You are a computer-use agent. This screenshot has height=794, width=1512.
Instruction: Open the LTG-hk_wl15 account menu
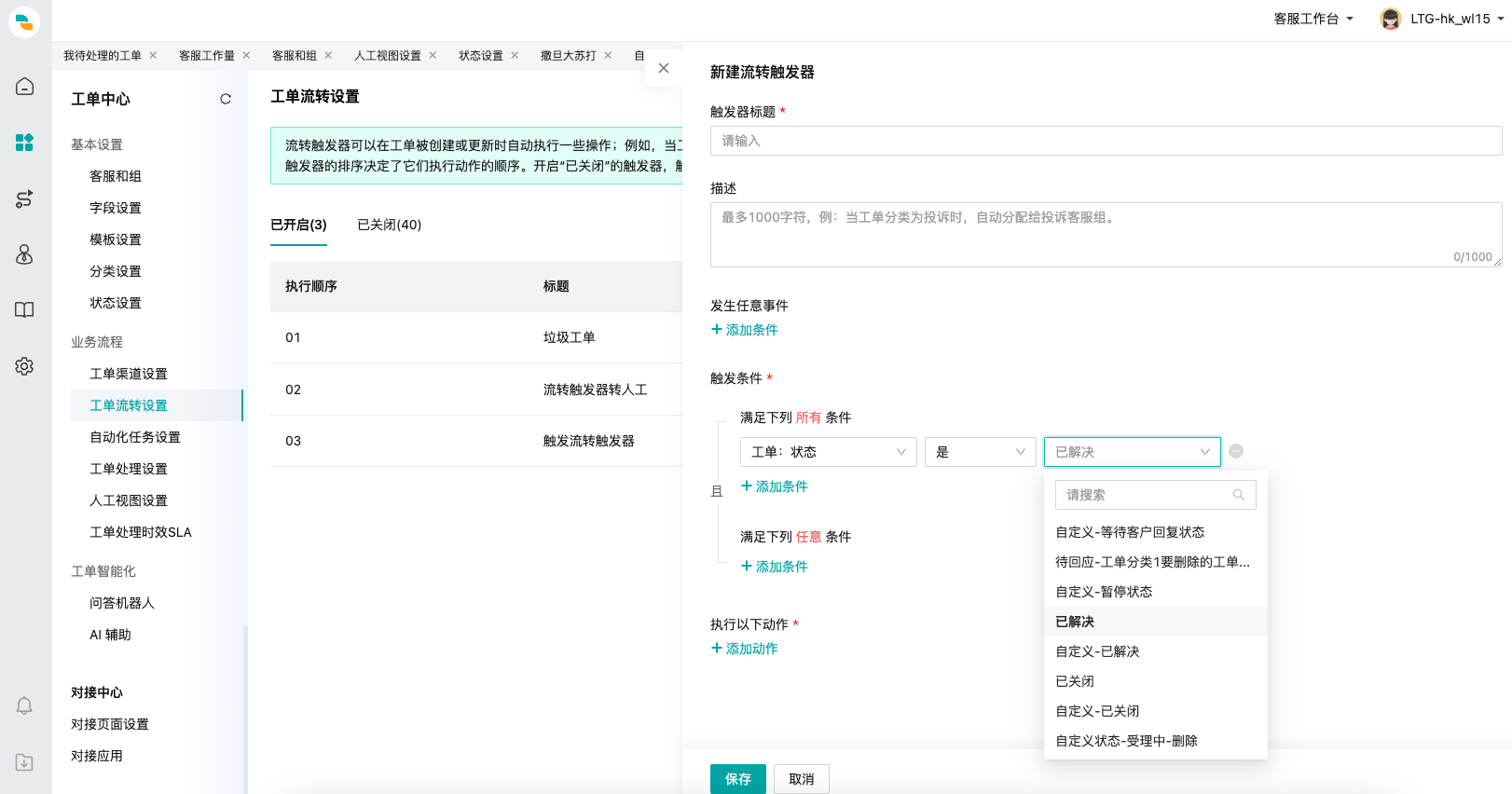1457,19
